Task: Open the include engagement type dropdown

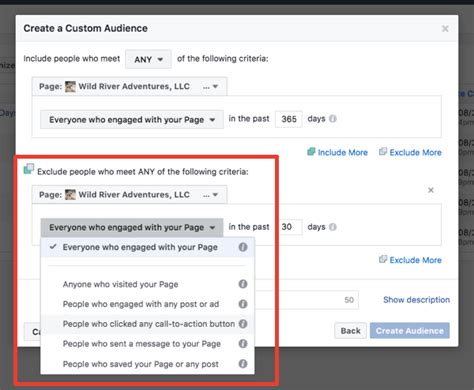Action: coord(132,119)
